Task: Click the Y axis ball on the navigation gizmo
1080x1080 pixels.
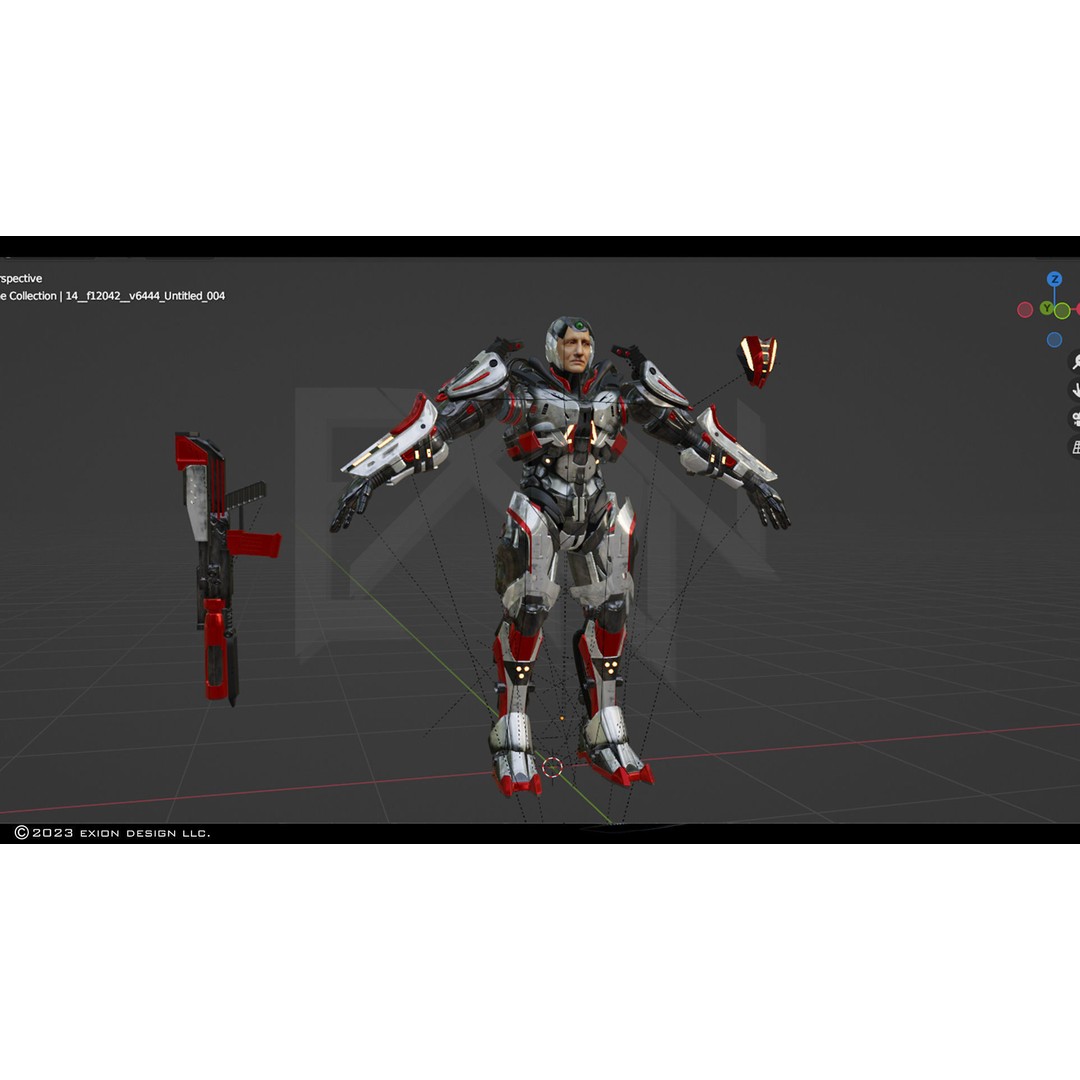Action: [1046, 309]
